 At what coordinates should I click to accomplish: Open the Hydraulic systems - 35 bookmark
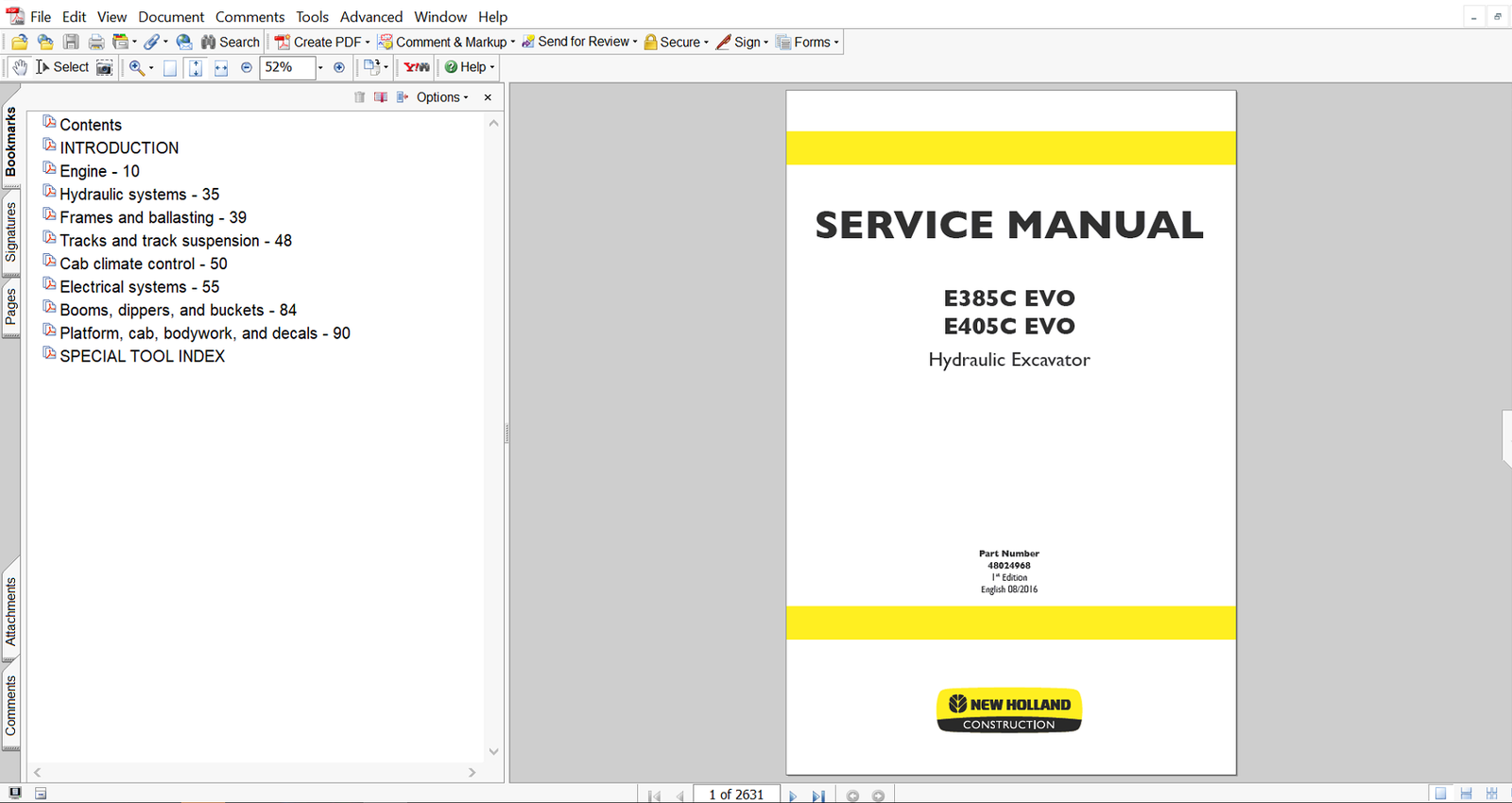coord(139,195)
